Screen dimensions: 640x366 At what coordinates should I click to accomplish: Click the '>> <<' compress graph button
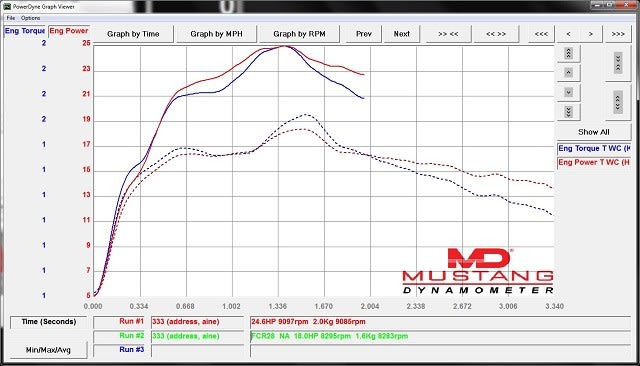coord(448,34)
